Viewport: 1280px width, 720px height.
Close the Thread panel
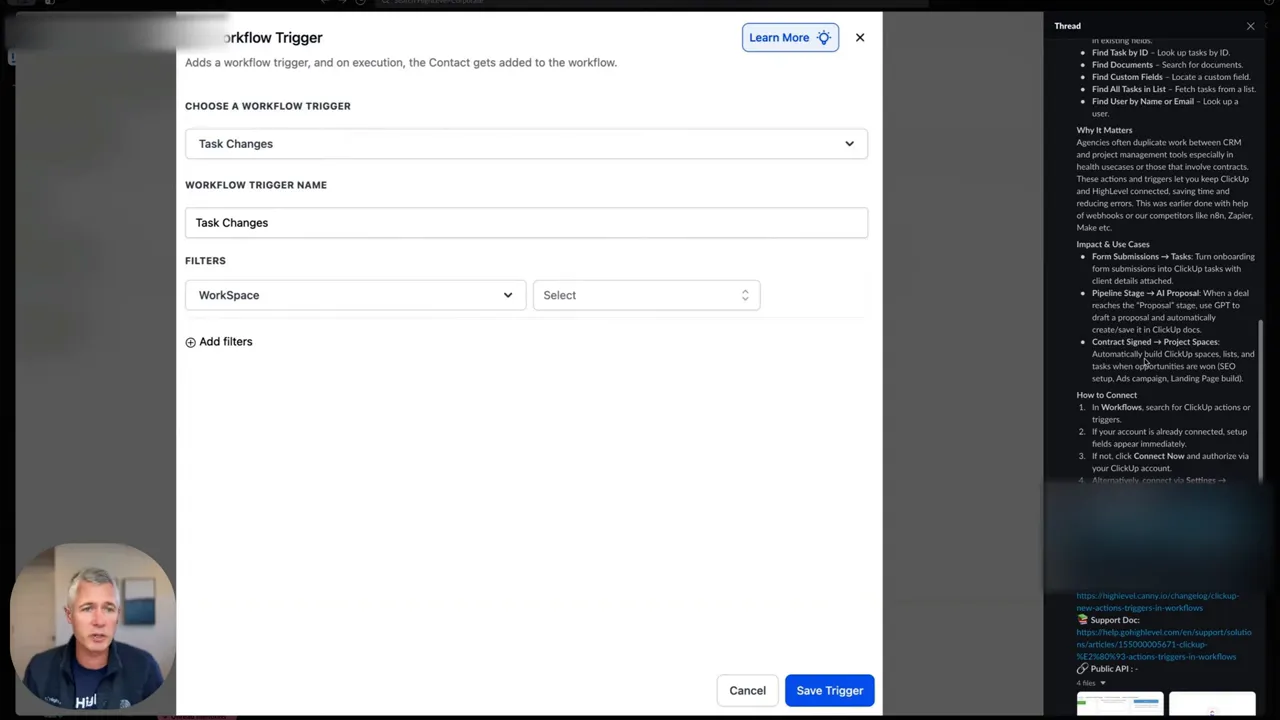point(1250,26)
